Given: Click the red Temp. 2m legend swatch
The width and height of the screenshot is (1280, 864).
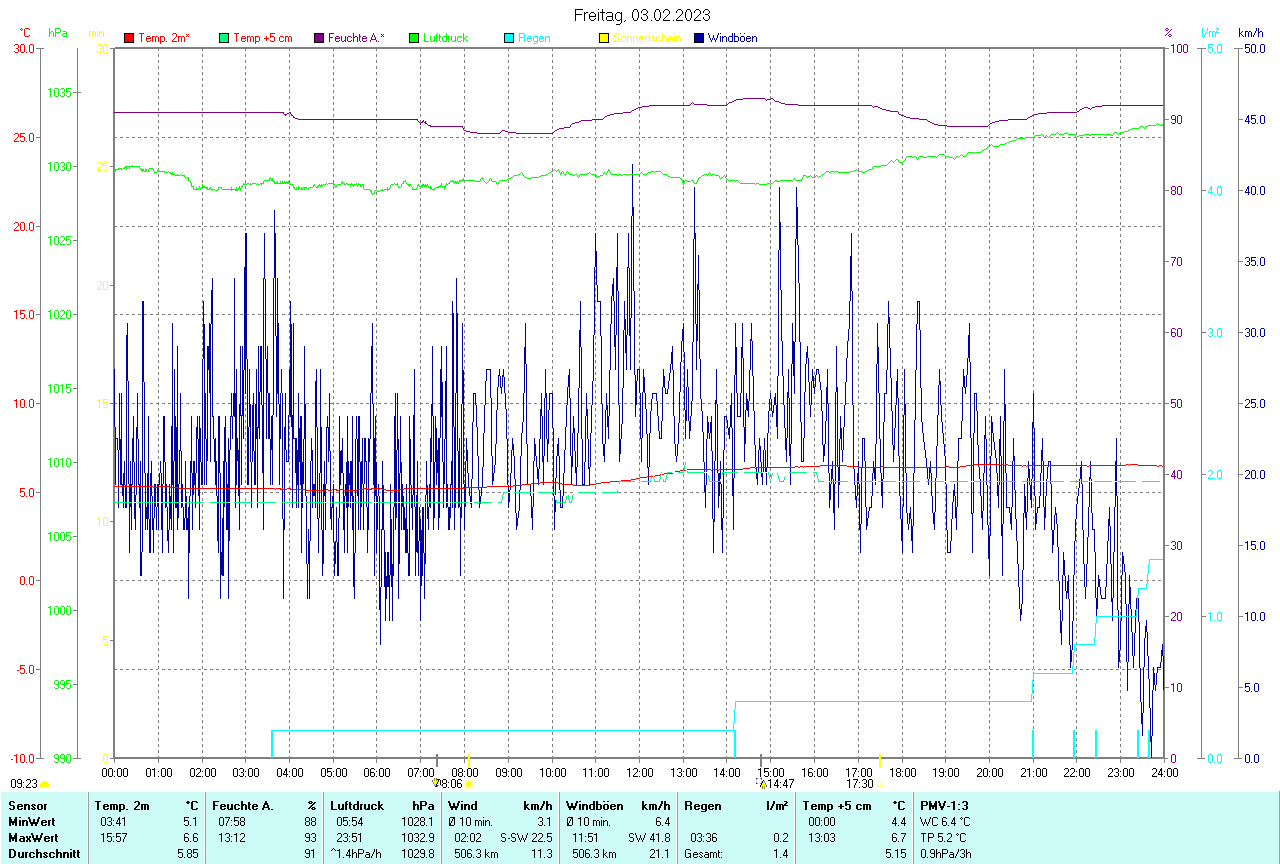Looking at the screenshot, I should pyautogui.click(x=129, y=38).
